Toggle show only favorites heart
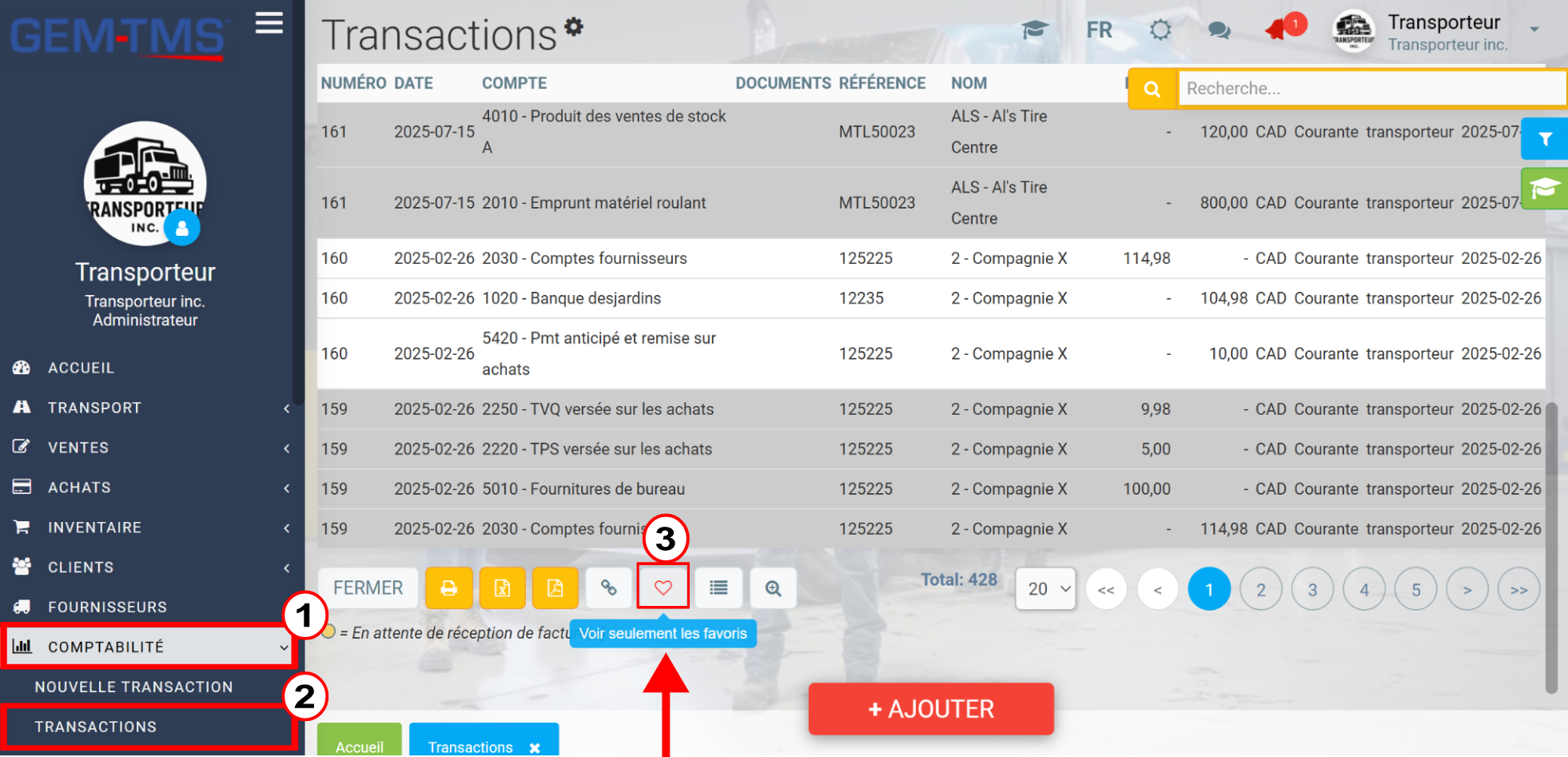This screenshot has width=1568, height=757. click(663, 588)
